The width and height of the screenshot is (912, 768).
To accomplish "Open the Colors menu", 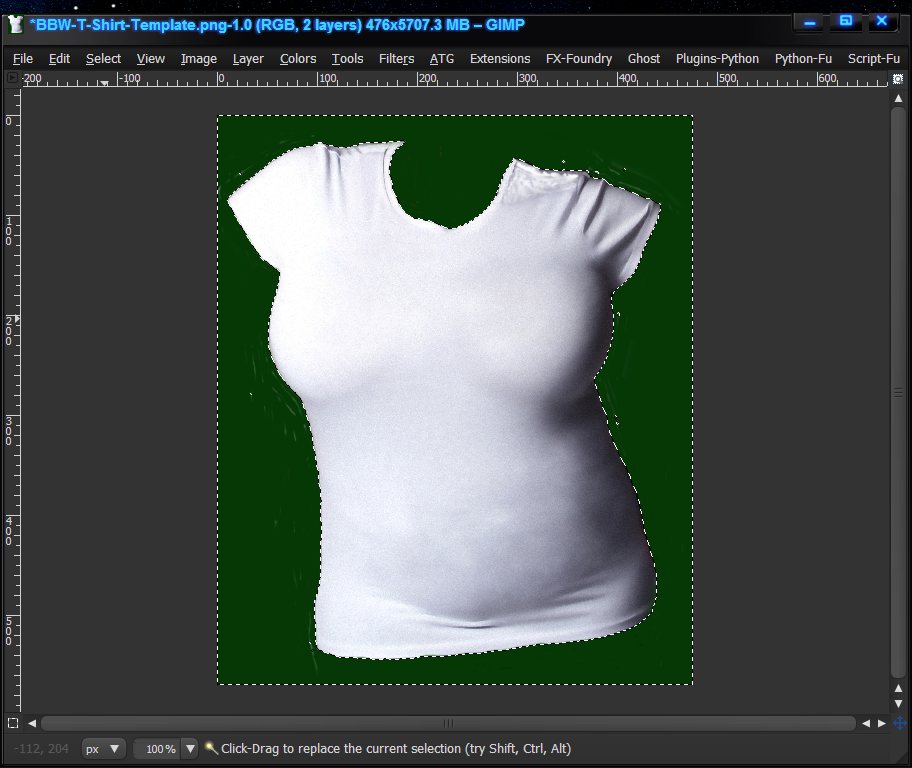I will 298,59.
